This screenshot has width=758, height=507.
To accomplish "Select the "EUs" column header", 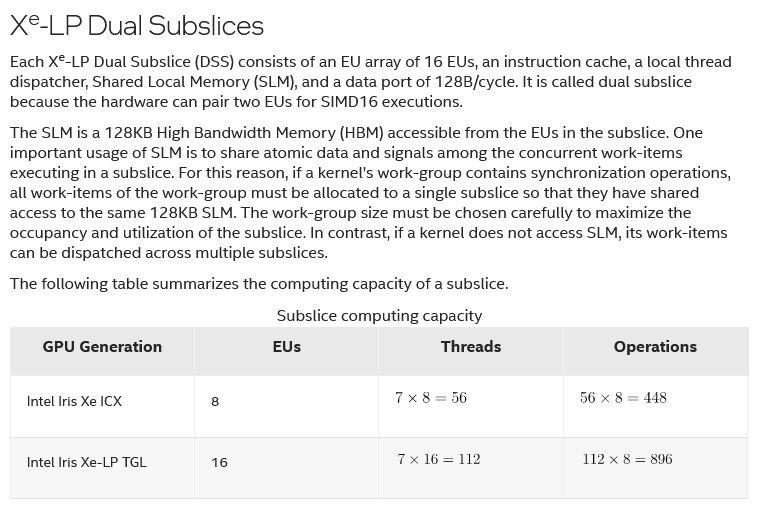I will pyautogui.click(x=286, y=347).
